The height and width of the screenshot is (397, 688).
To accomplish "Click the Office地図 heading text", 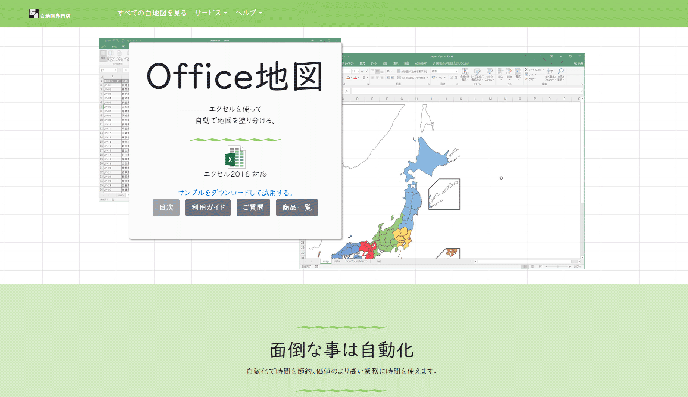I will [235, 76].
